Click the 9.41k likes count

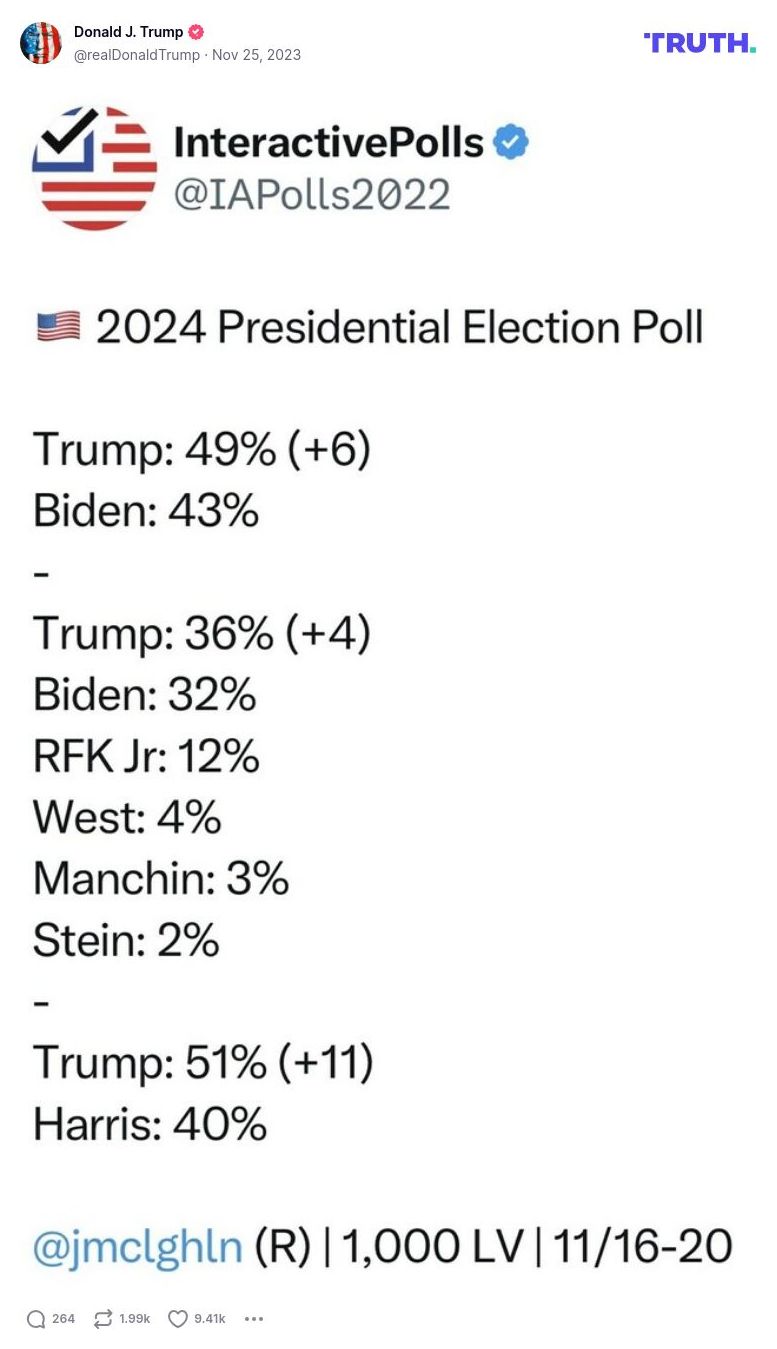click(210, 1319)
